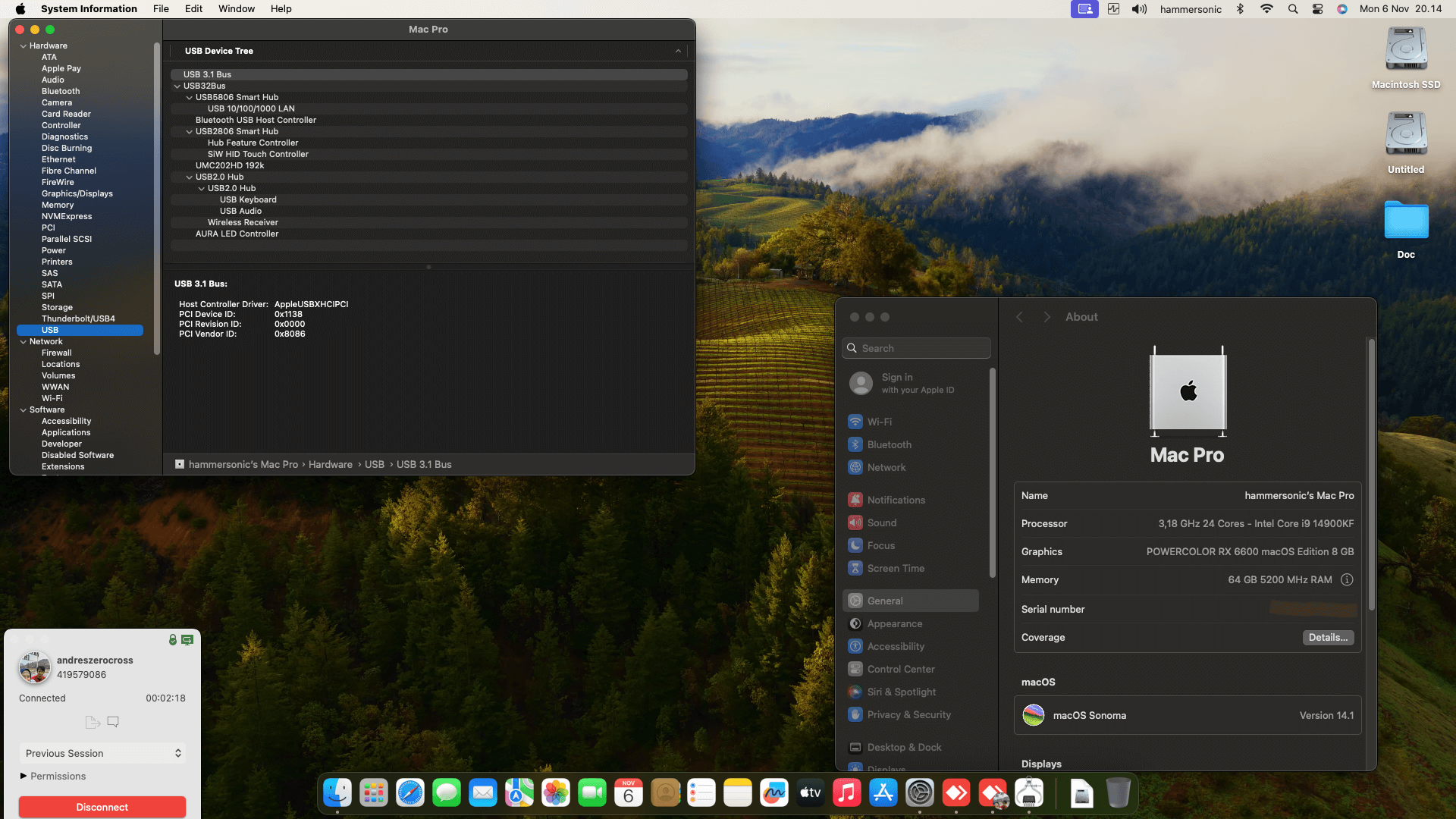
Task: Collapse the Hardware category in sidebar
Action: click(x=23, y=46)
